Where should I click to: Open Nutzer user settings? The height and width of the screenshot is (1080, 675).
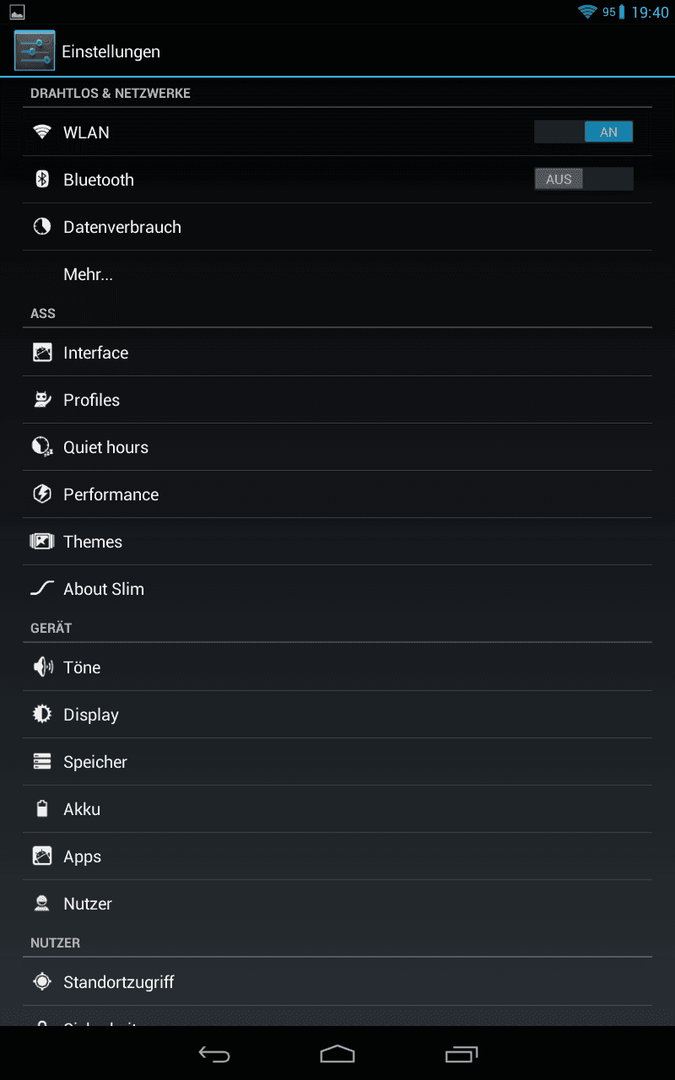coord(338,904)
